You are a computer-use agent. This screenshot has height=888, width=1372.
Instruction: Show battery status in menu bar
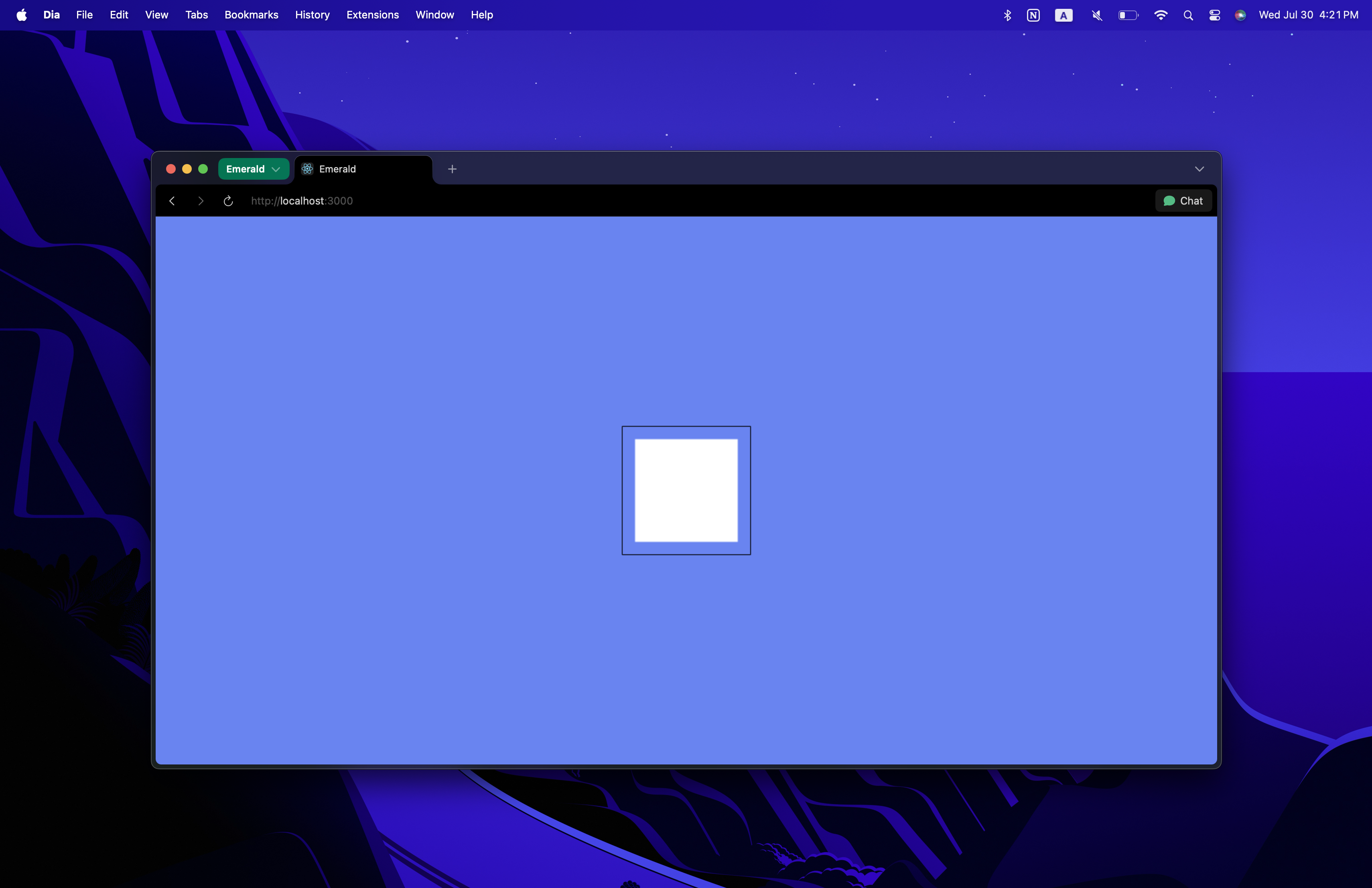point(1128,15)
